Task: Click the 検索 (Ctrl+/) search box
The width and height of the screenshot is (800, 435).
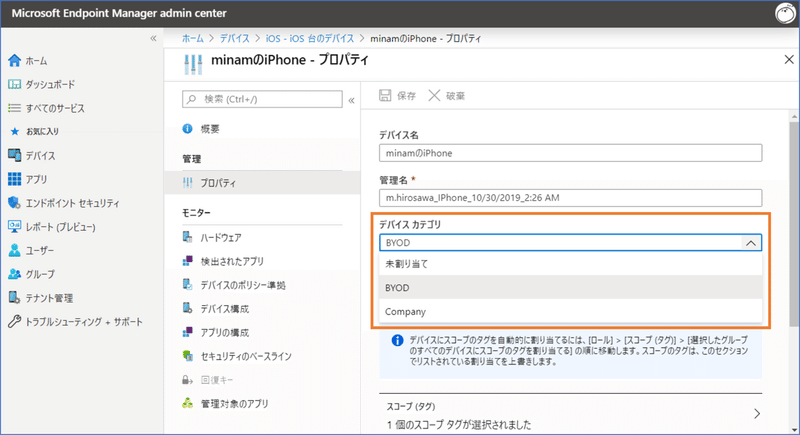Action: pyautogui.click(x=262, y=99)
